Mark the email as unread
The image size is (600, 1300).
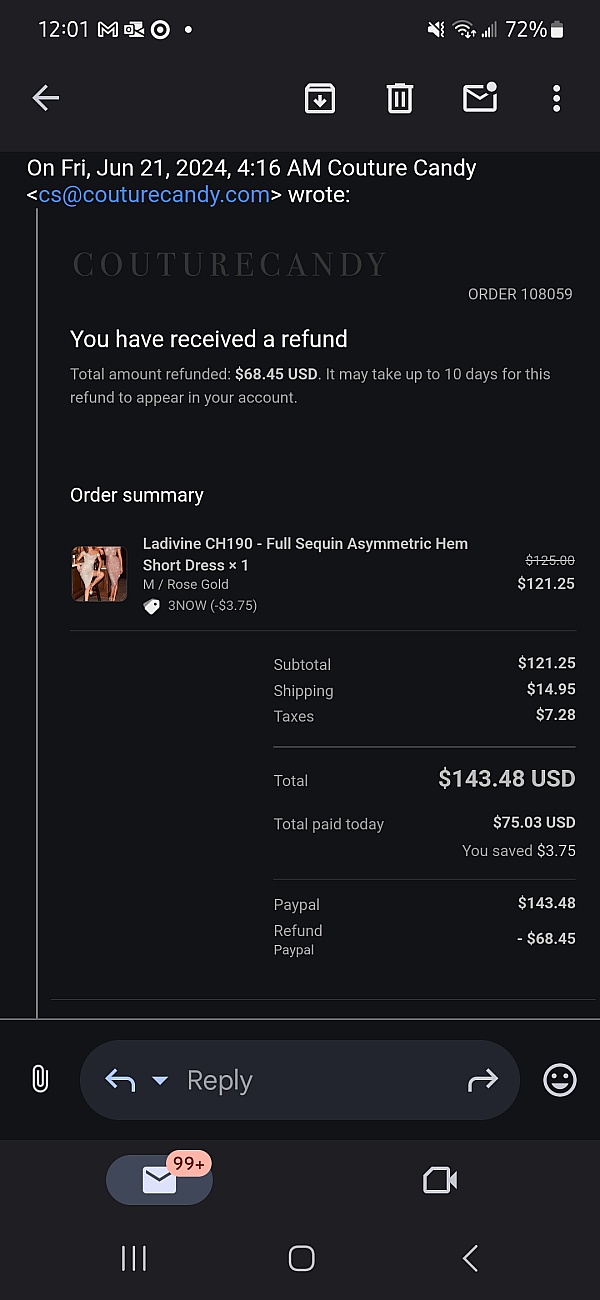pos(480,97)
